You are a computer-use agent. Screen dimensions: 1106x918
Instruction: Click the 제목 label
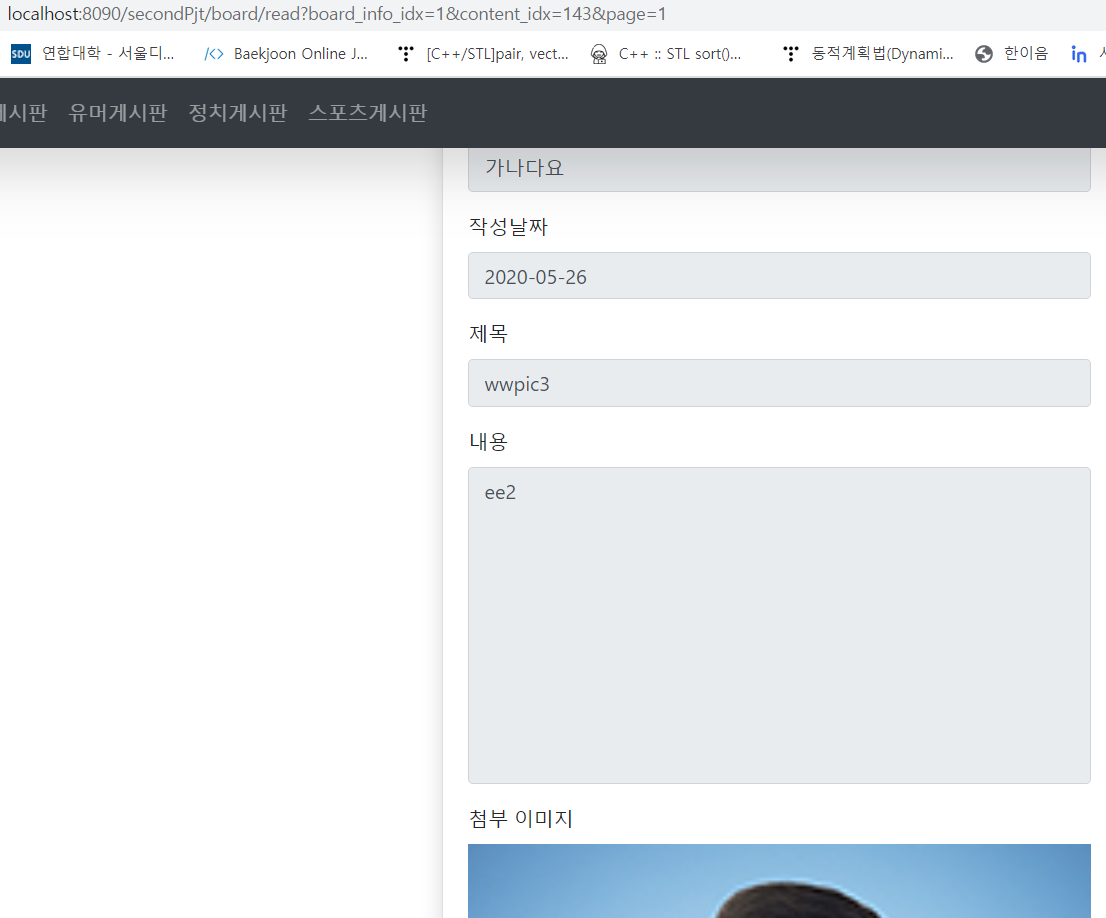click(489, 334)
